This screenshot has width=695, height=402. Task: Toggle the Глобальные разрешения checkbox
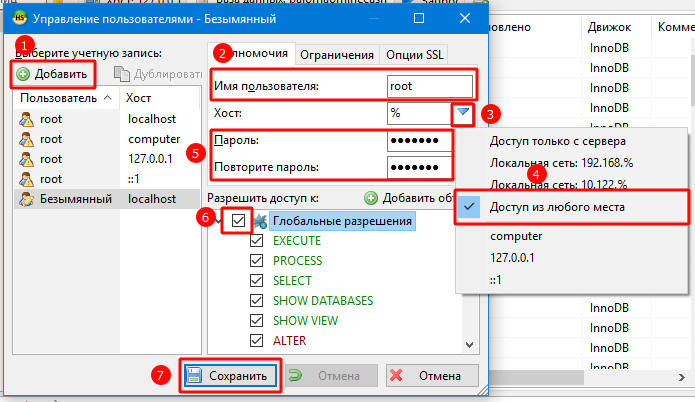(x=238, y=220)
